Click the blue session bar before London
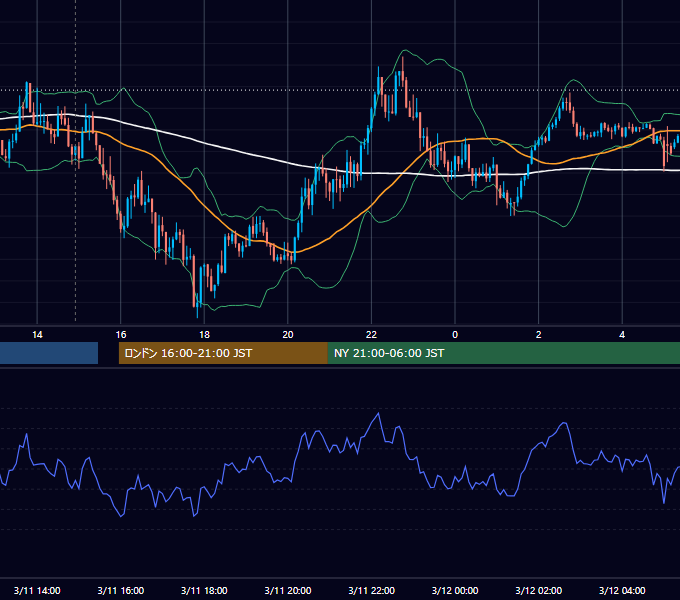 click(49, 353)
